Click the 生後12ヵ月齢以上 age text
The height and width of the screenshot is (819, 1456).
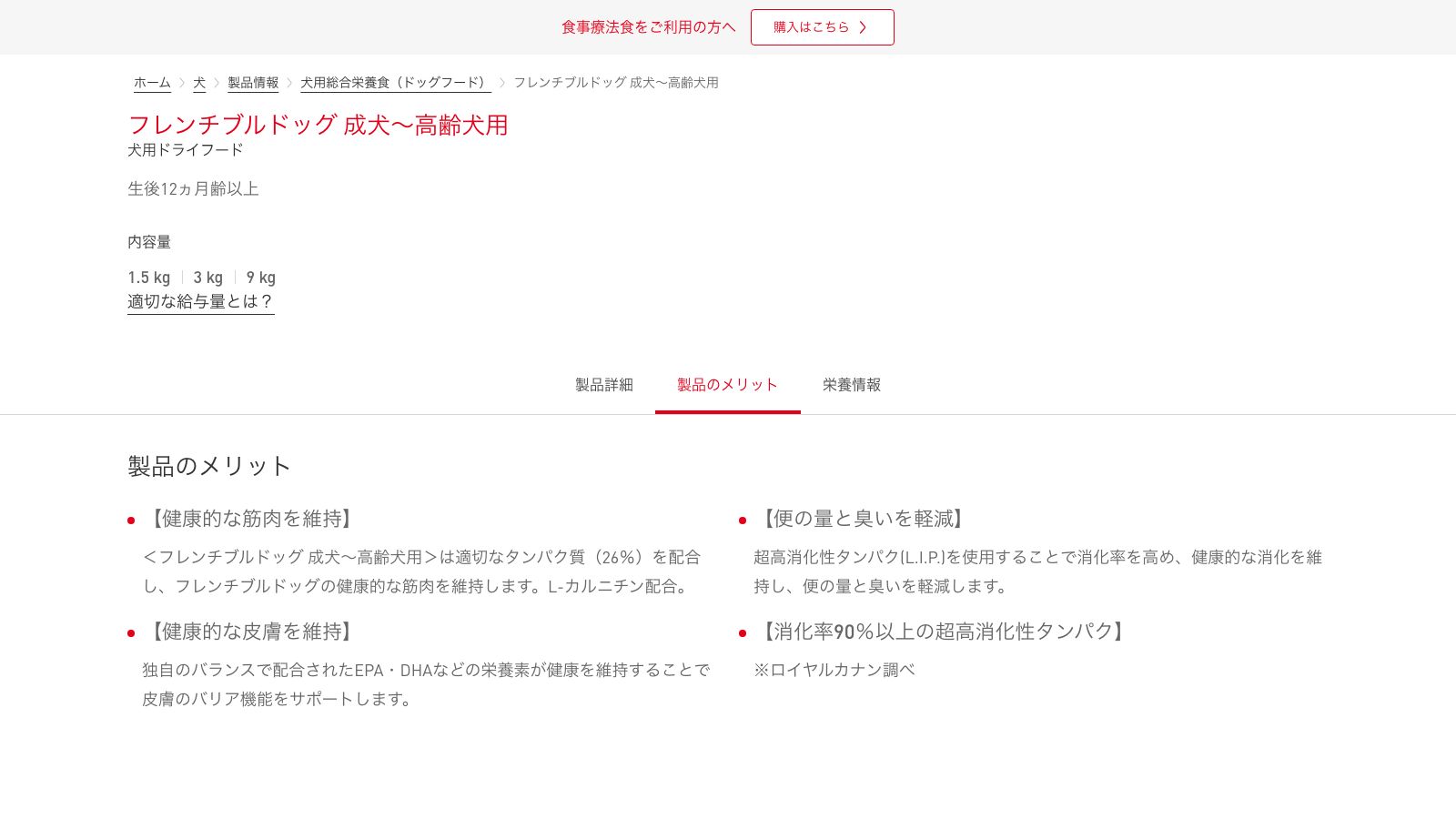tap(193, 189)
